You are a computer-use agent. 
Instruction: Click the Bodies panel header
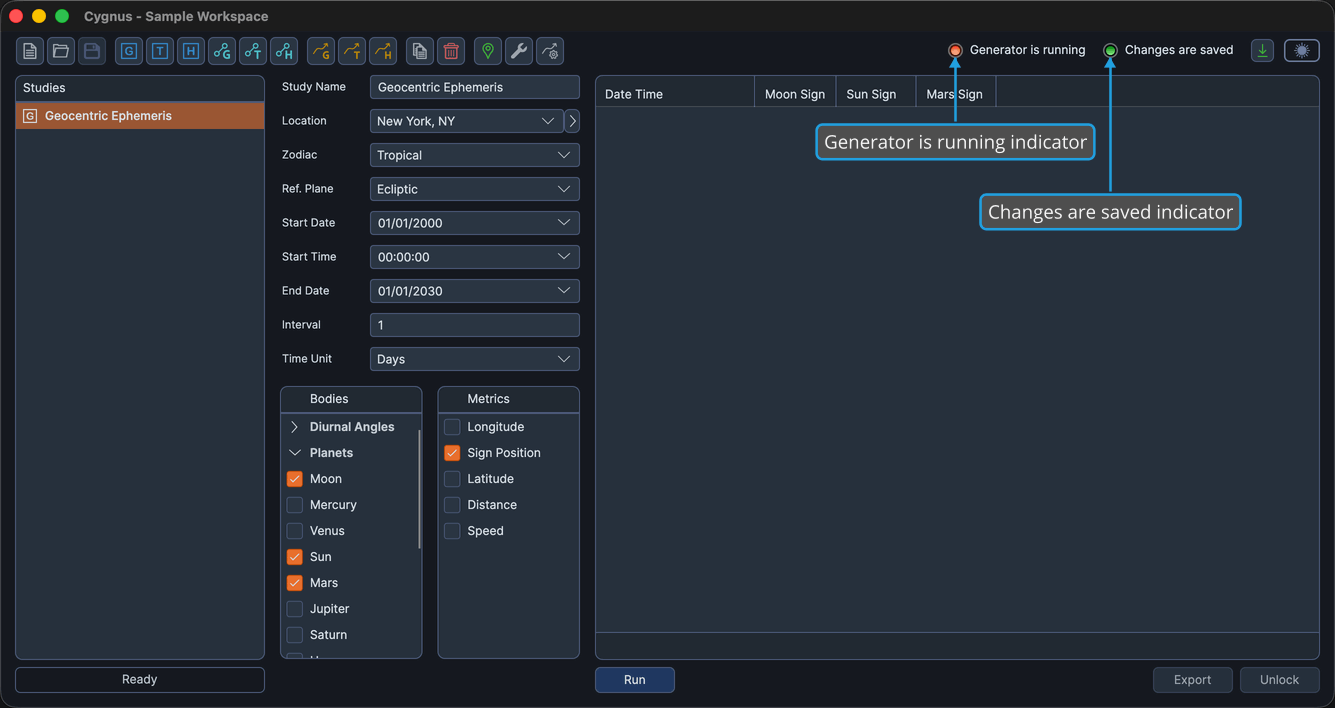[351, 399]
